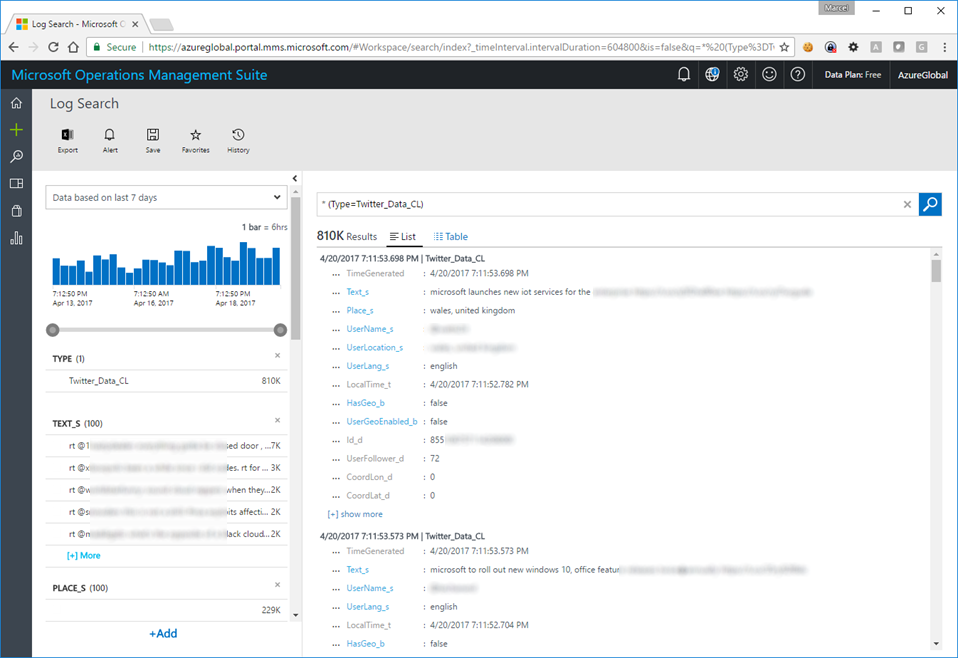
Task: Open notifications bell in the top header
Action: [684, 75]
